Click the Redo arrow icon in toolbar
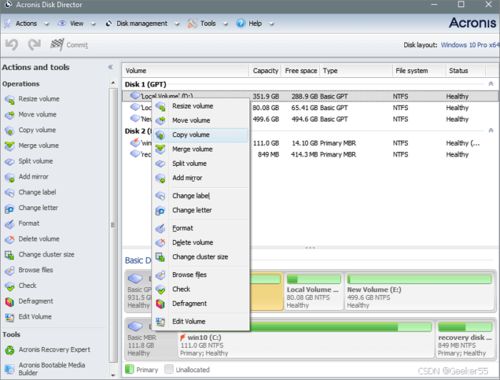This screenshot has width=500, height=380. [34, 45]
